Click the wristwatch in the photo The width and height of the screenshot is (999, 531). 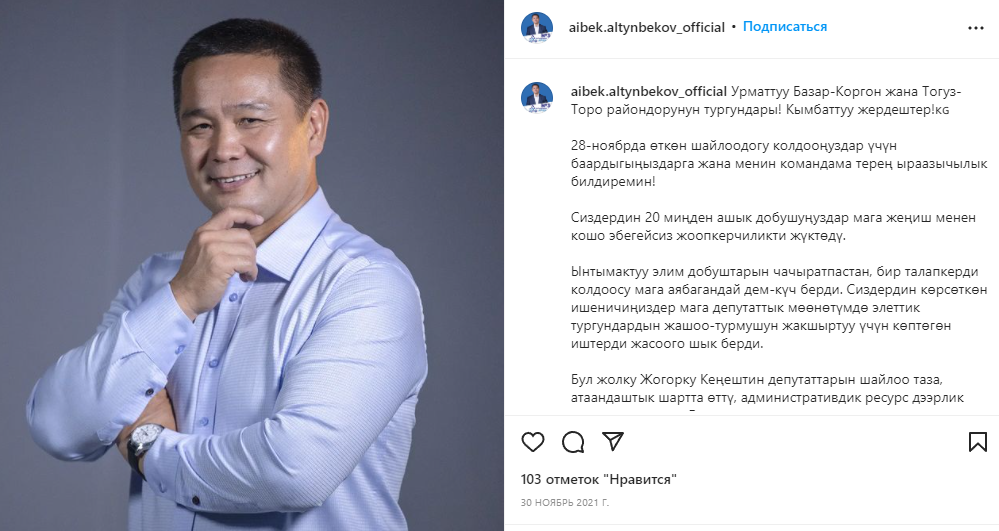point(144,441)
